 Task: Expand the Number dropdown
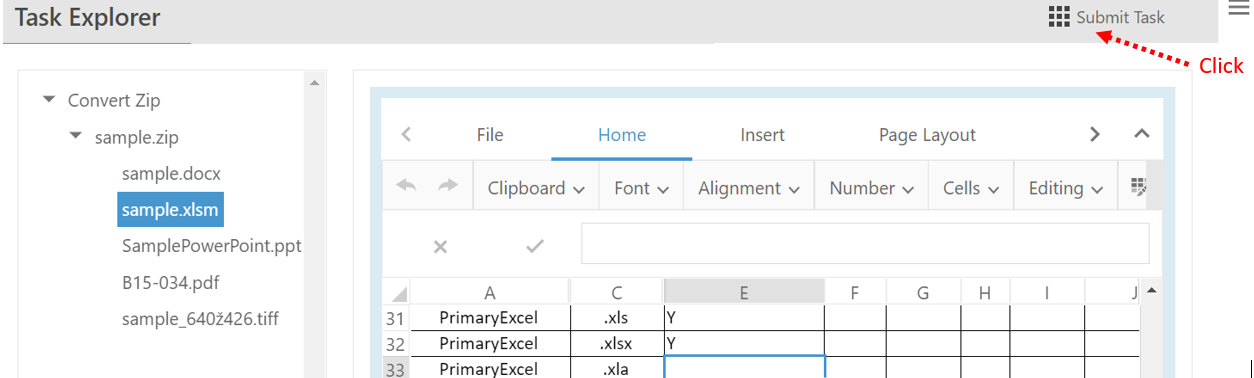click(872, 188)
